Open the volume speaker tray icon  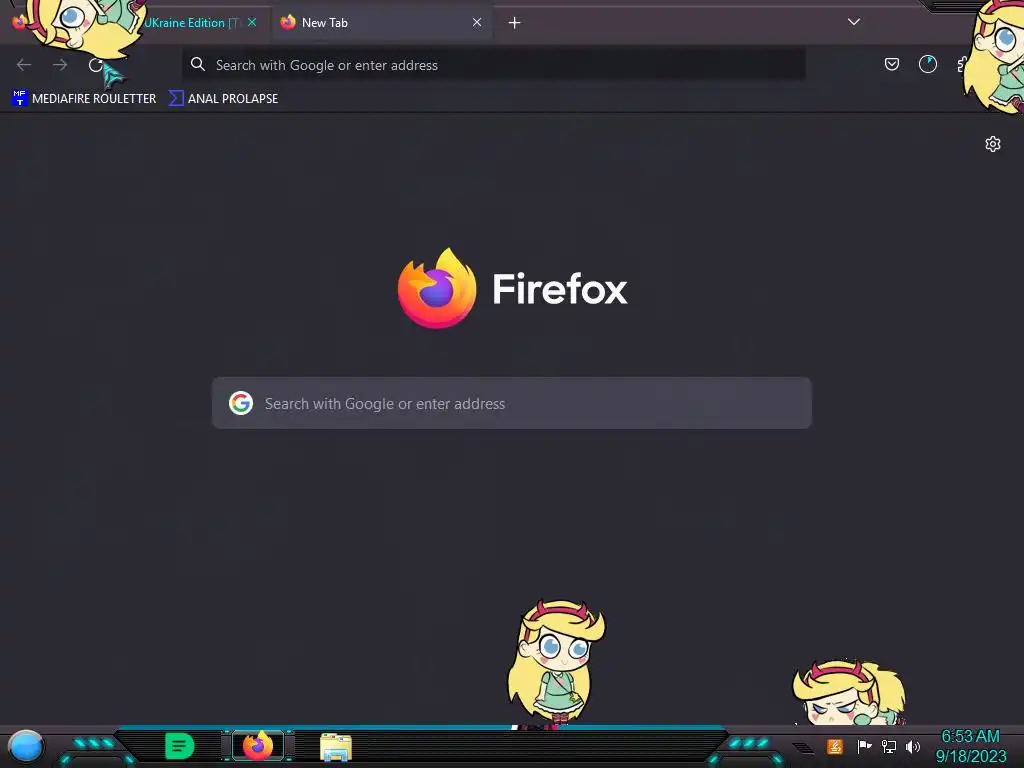coord(912,746)
